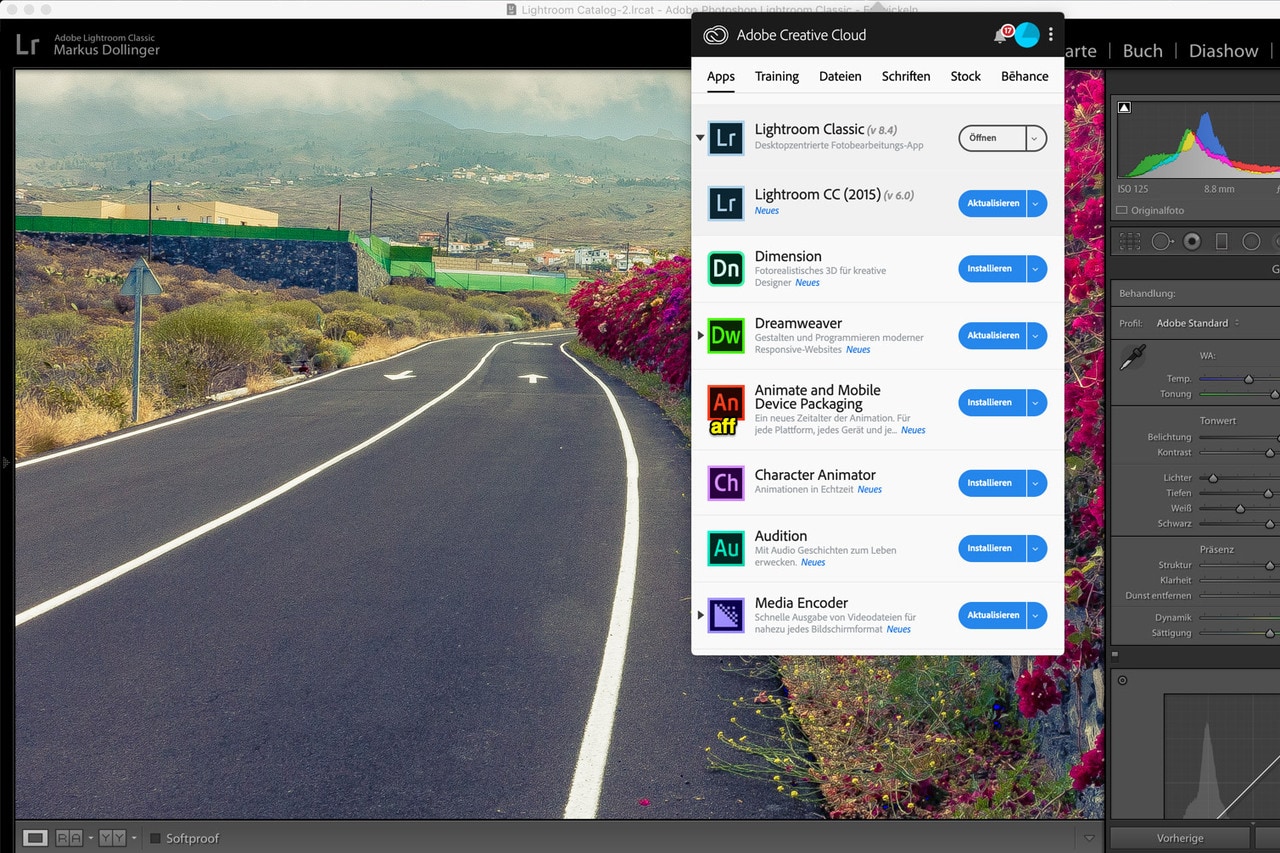Toggle histogram shadow clipping indicator

pos(1124,107)
